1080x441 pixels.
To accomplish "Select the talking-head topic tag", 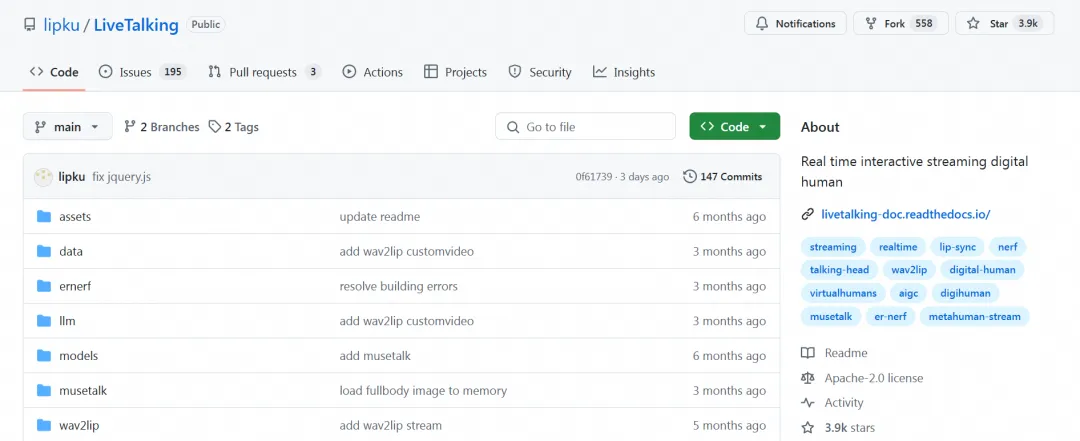I will point(839,270).
